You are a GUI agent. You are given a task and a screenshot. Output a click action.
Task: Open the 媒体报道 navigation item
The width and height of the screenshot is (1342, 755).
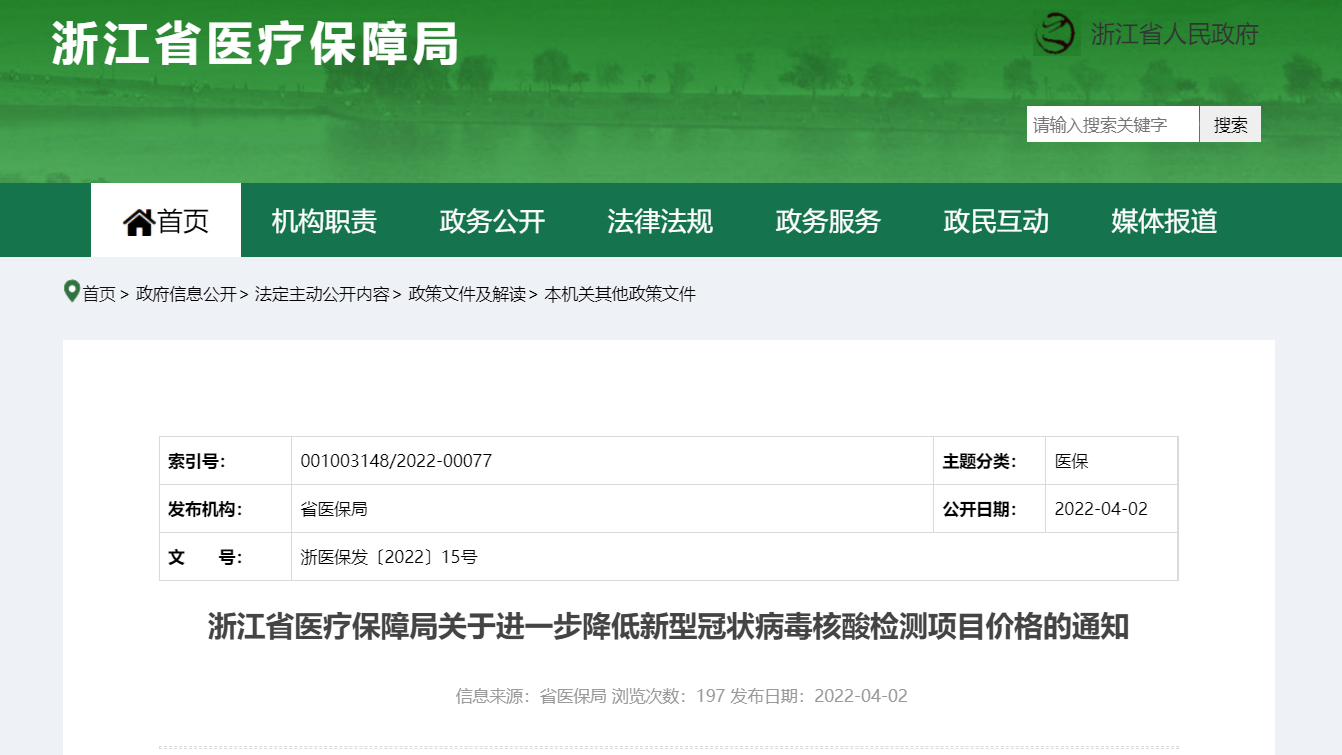point(1164,221)
